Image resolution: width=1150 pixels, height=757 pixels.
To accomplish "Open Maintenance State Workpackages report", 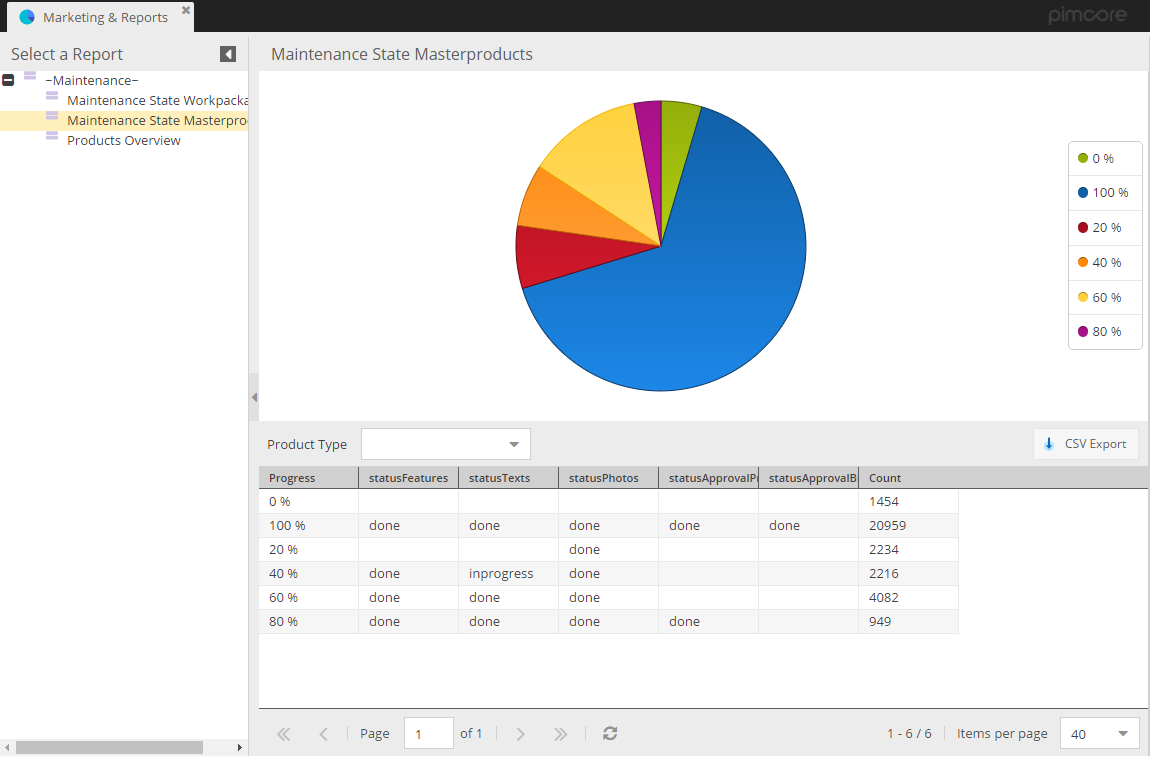I will 156,101.
